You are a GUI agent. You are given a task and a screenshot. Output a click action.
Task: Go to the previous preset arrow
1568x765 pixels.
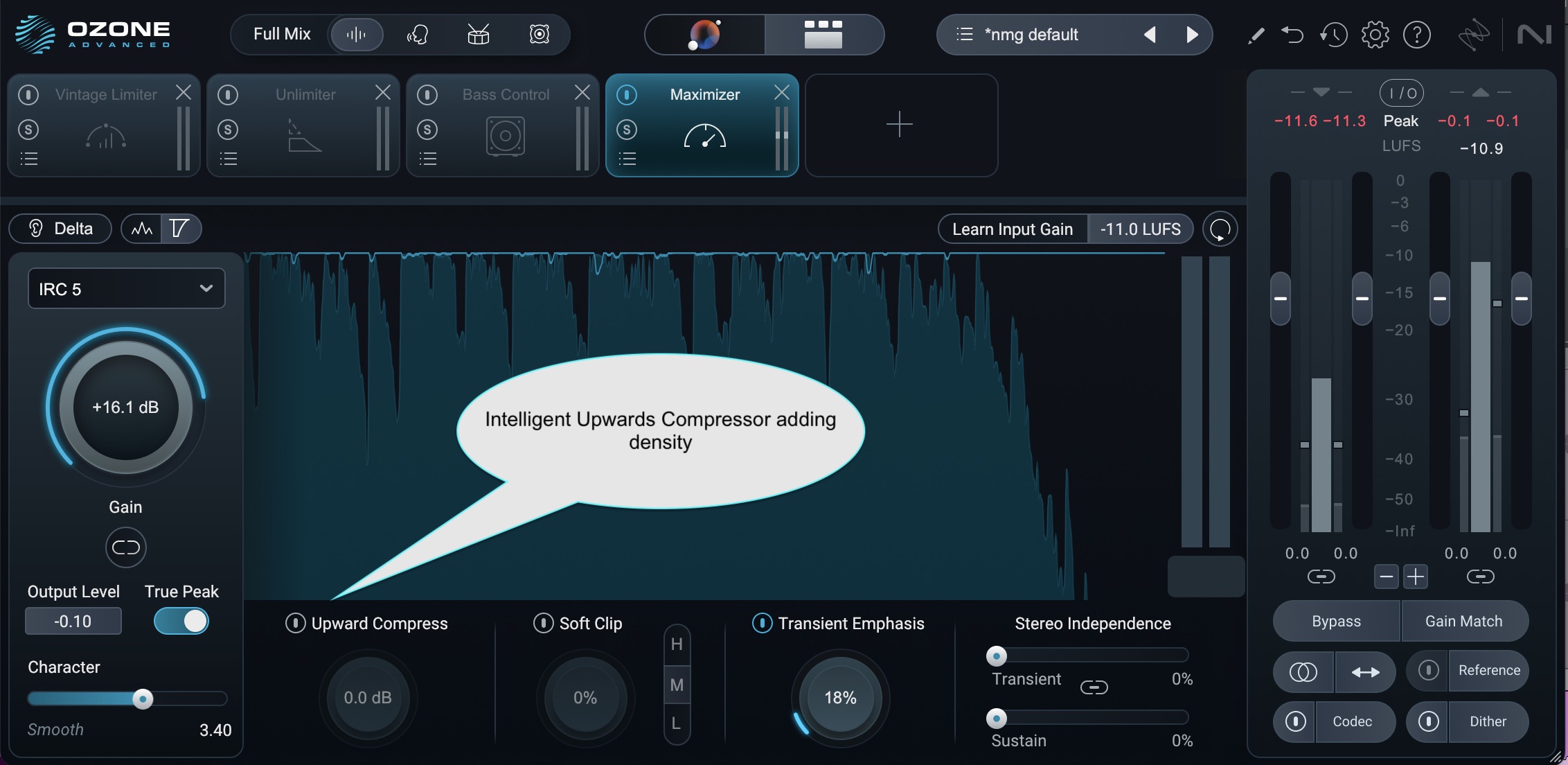1150,35
